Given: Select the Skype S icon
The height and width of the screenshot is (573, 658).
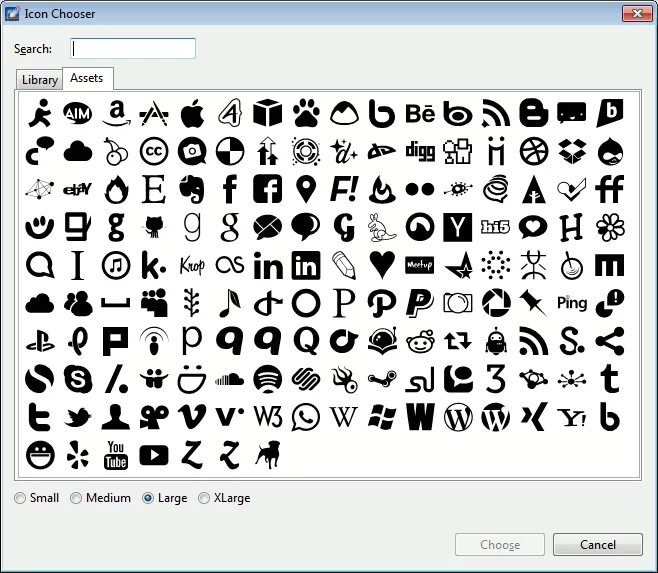Looking at the screenshot, I should click(78, 379).
